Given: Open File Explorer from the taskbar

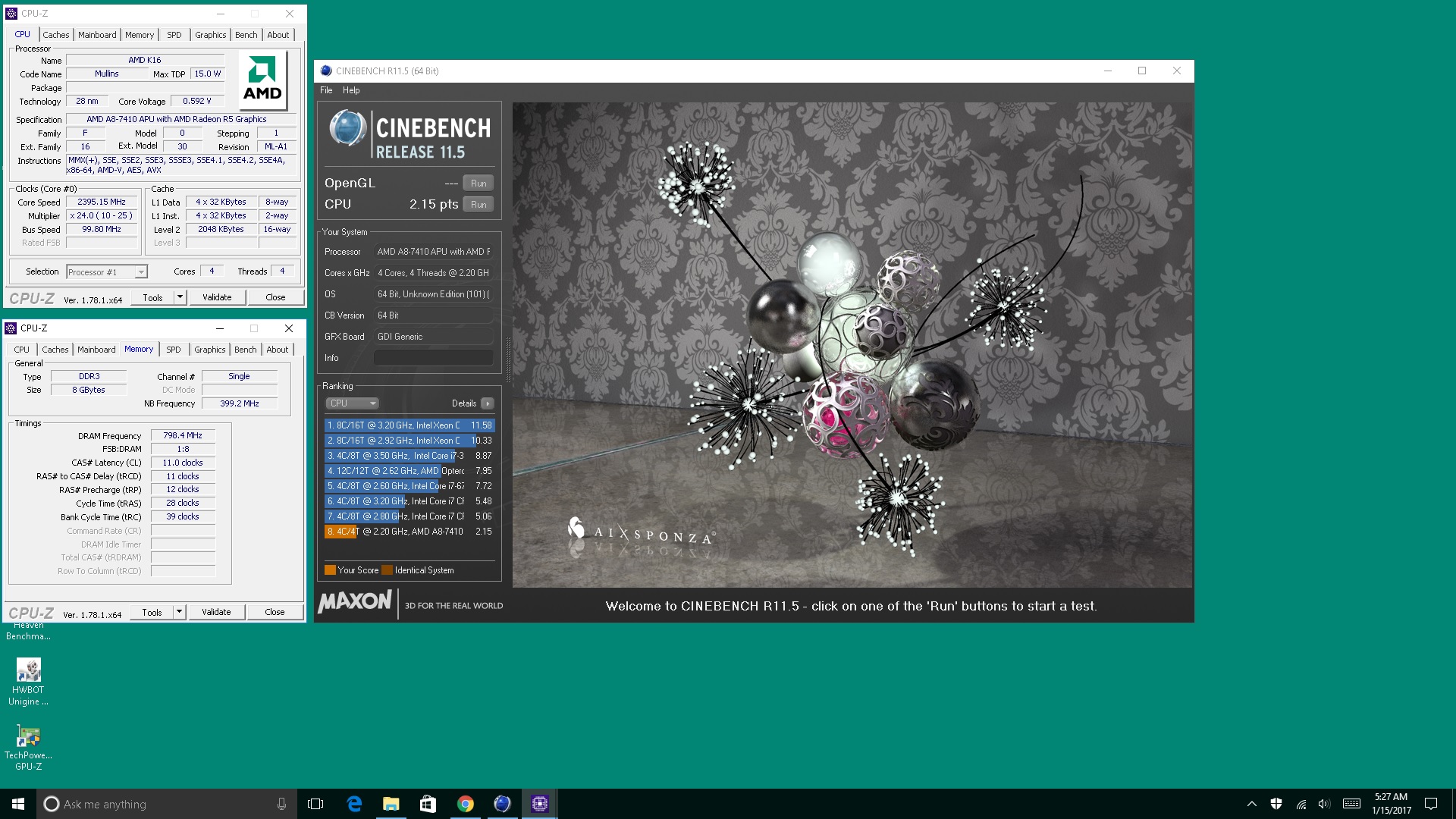Looking at the screenshot, I should coord(391,804).
